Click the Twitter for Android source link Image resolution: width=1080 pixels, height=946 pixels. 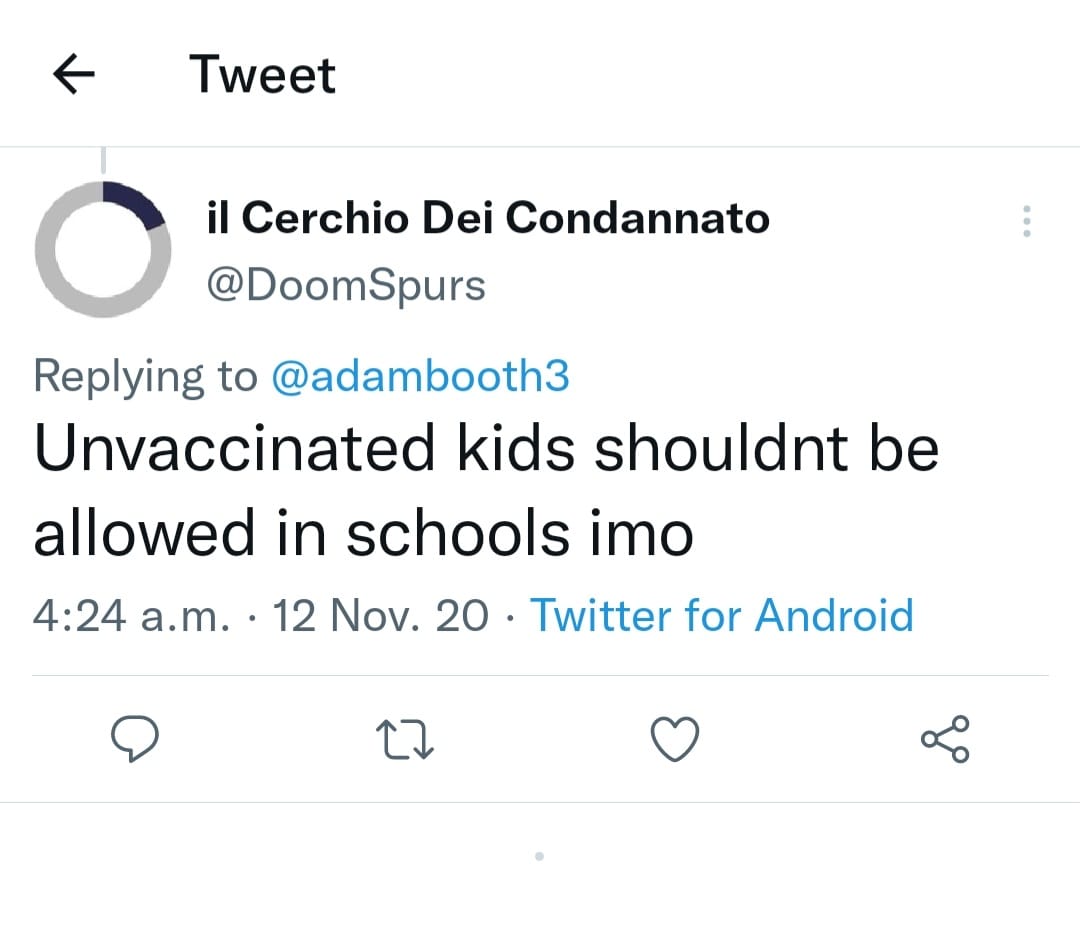point(721,614)
